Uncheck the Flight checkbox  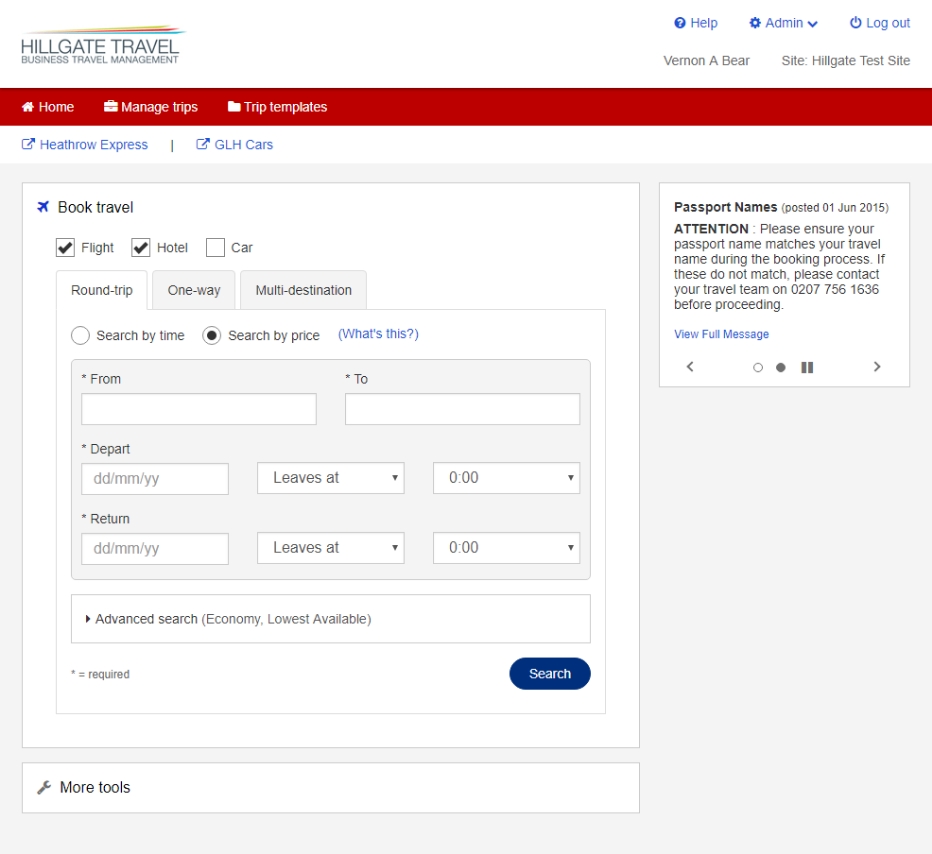[x=66, y=248]
